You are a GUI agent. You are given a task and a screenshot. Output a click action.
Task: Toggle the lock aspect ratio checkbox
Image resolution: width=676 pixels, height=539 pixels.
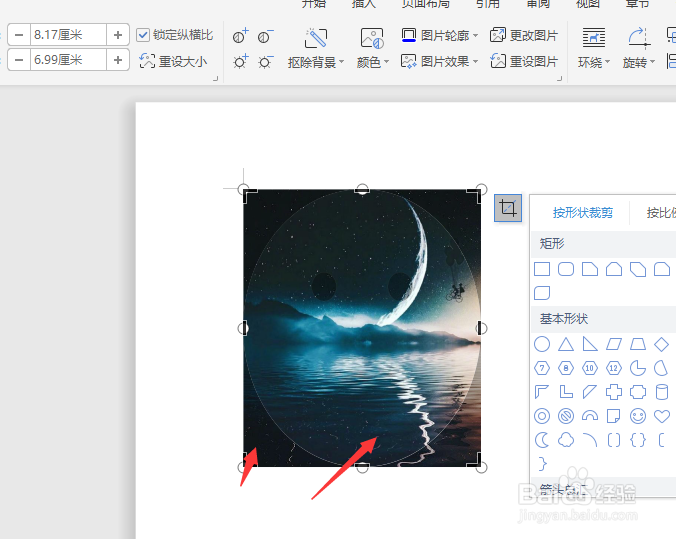coord(143,35)
